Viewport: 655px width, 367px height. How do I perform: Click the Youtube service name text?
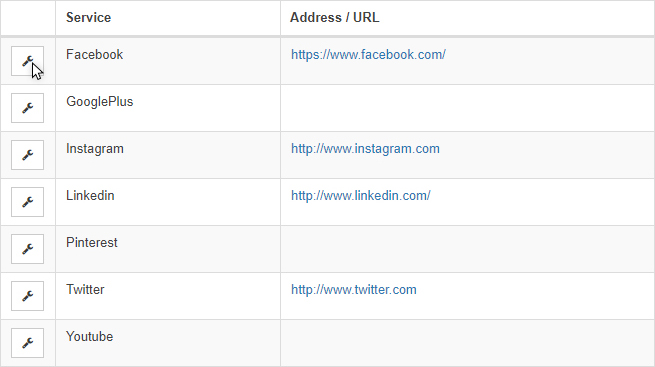[89, 337]
